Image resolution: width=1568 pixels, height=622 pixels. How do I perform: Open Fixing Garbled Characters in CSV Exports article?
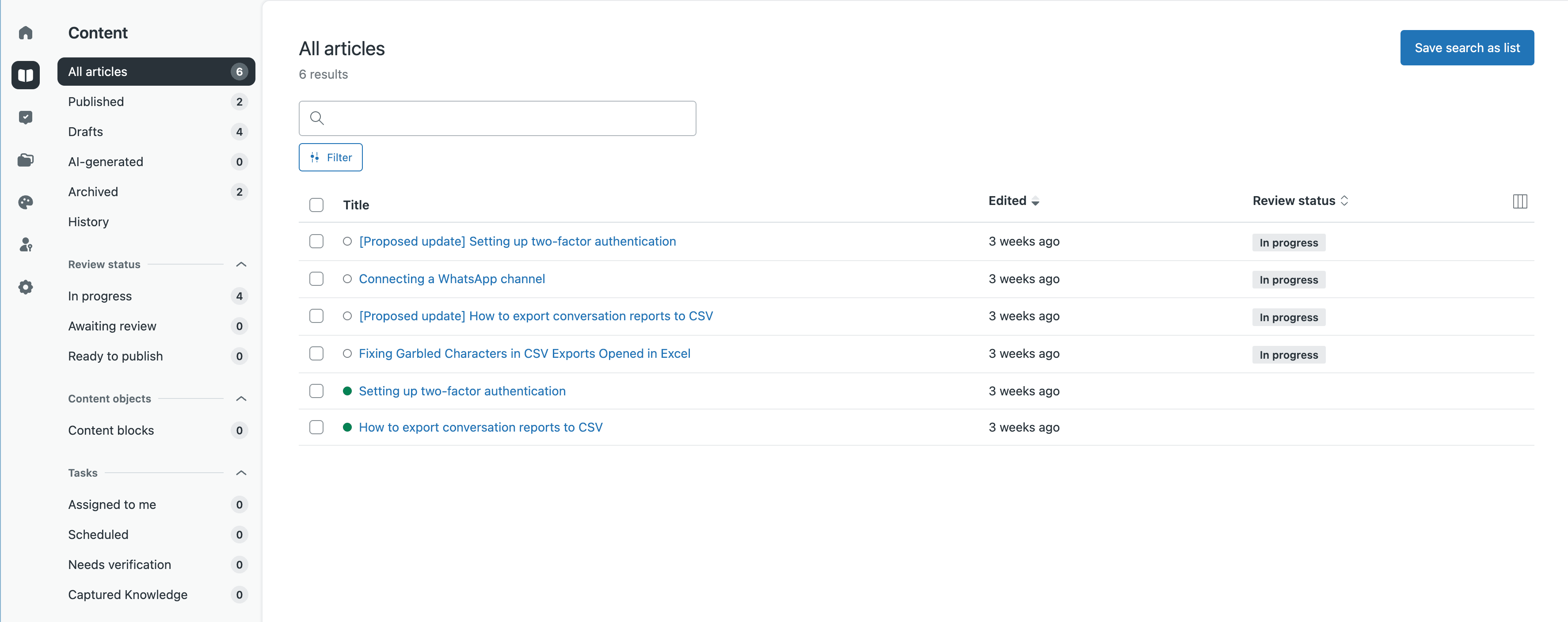pyautogui.click(x=524, y=353)
